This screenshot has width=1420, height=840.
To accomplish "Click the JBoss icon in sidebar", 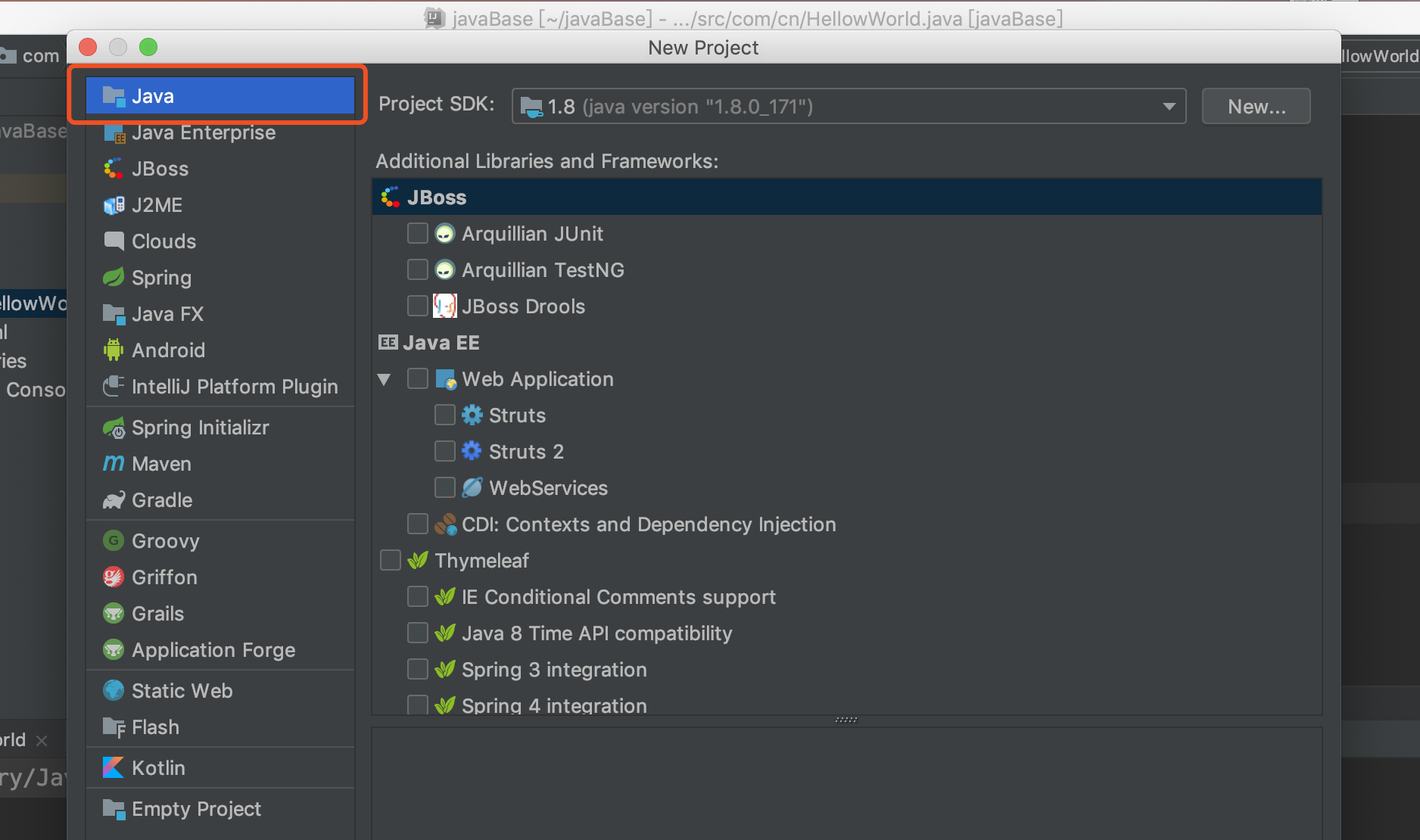I will click(x=114, y=169).
